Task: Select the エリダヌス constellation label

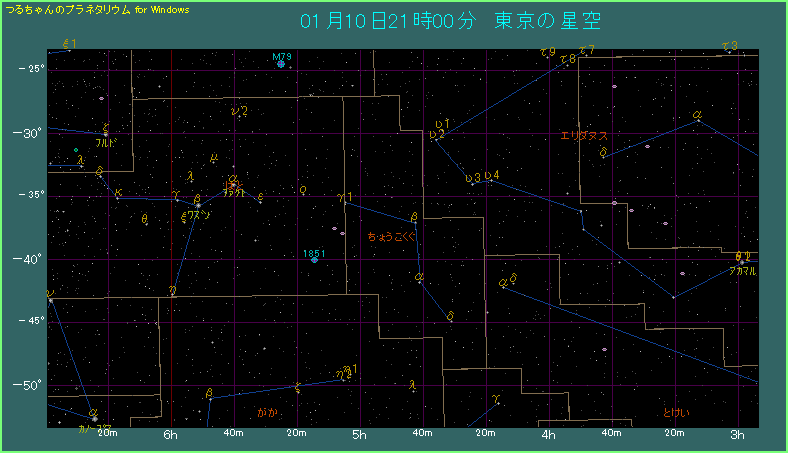Action: point(584,135)
